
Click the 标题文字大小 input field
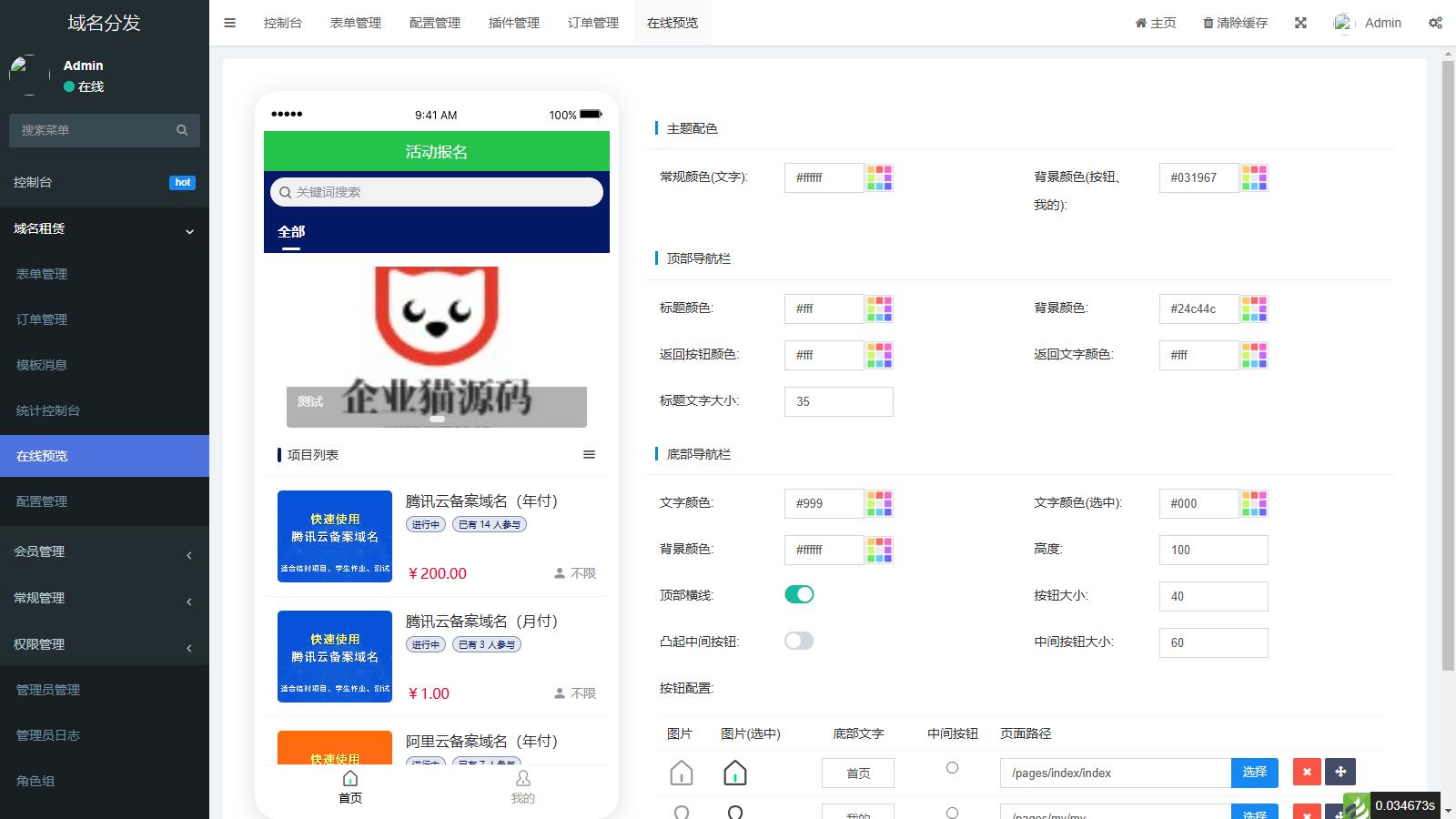(838, 401)
